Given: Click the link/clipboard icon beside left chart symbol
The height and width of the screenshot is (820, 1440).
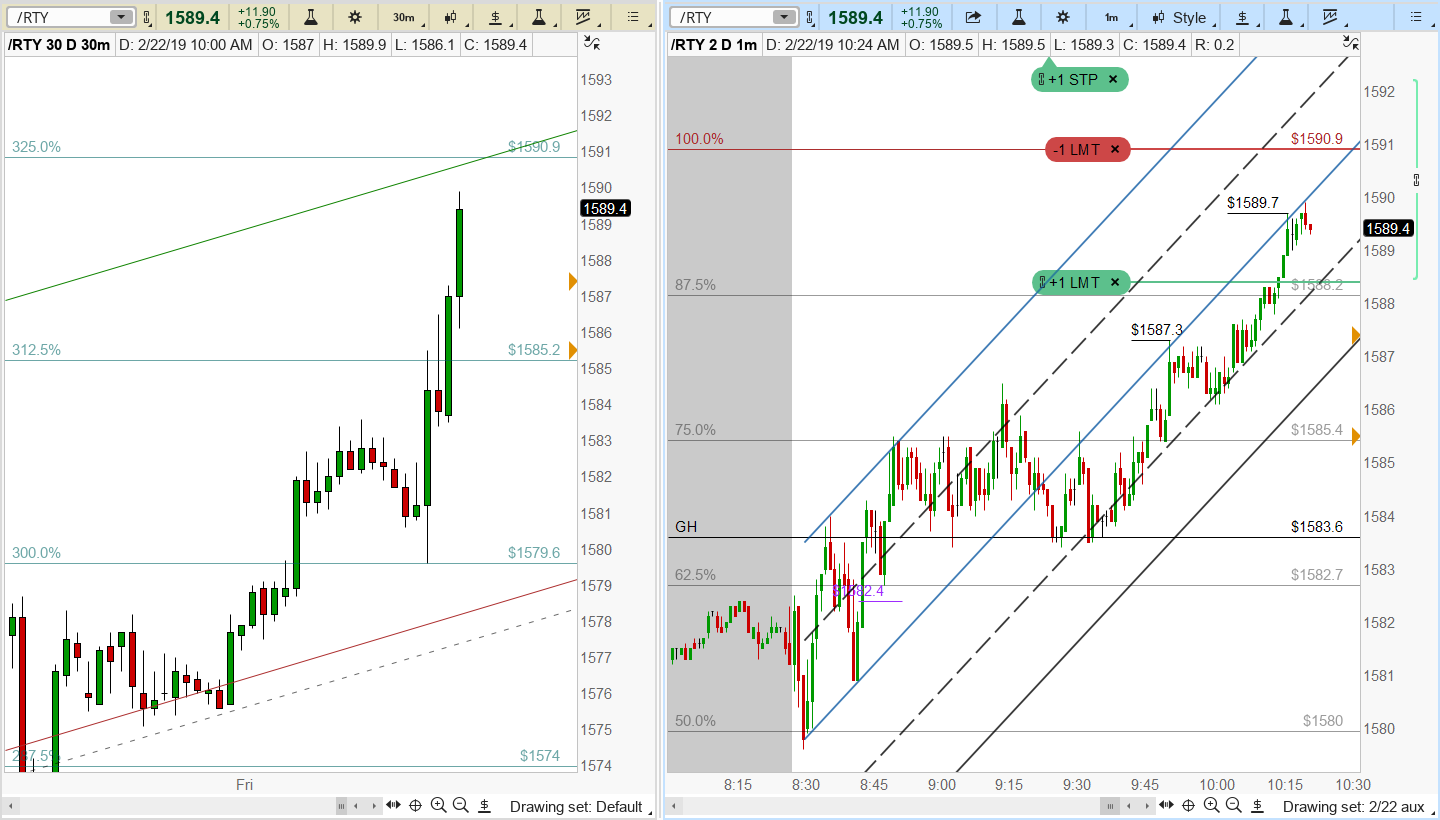Looking at the screenshot, I should [x=147, y=17].
